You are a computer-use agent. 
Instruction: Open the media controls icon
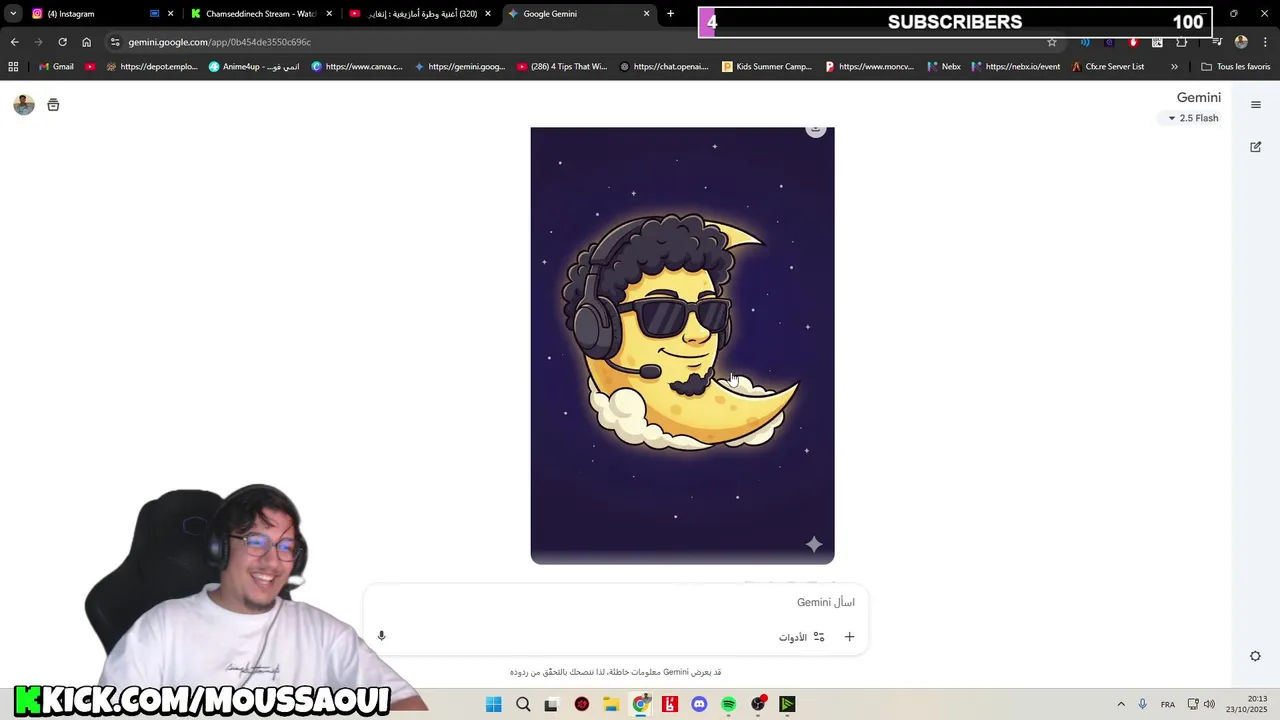point(1216,42)
